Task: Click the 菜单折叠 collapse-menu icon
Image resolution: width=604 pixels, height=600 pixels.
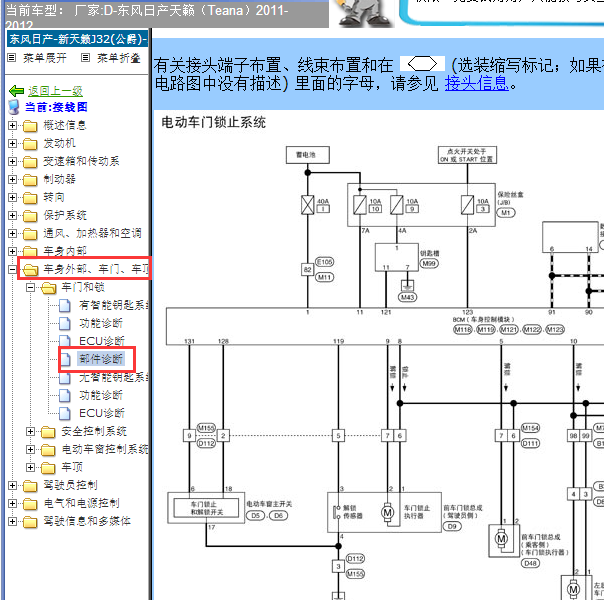Action: pos(86,58)
